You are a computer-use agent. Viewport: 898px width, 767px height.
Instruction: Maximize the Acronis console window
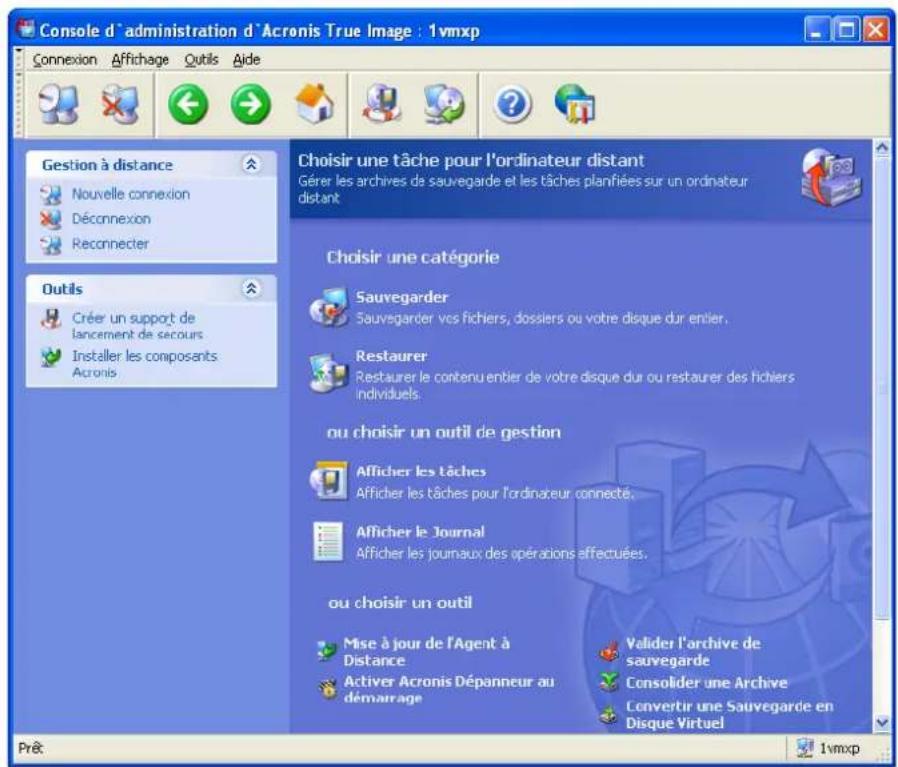pos(845,29)
